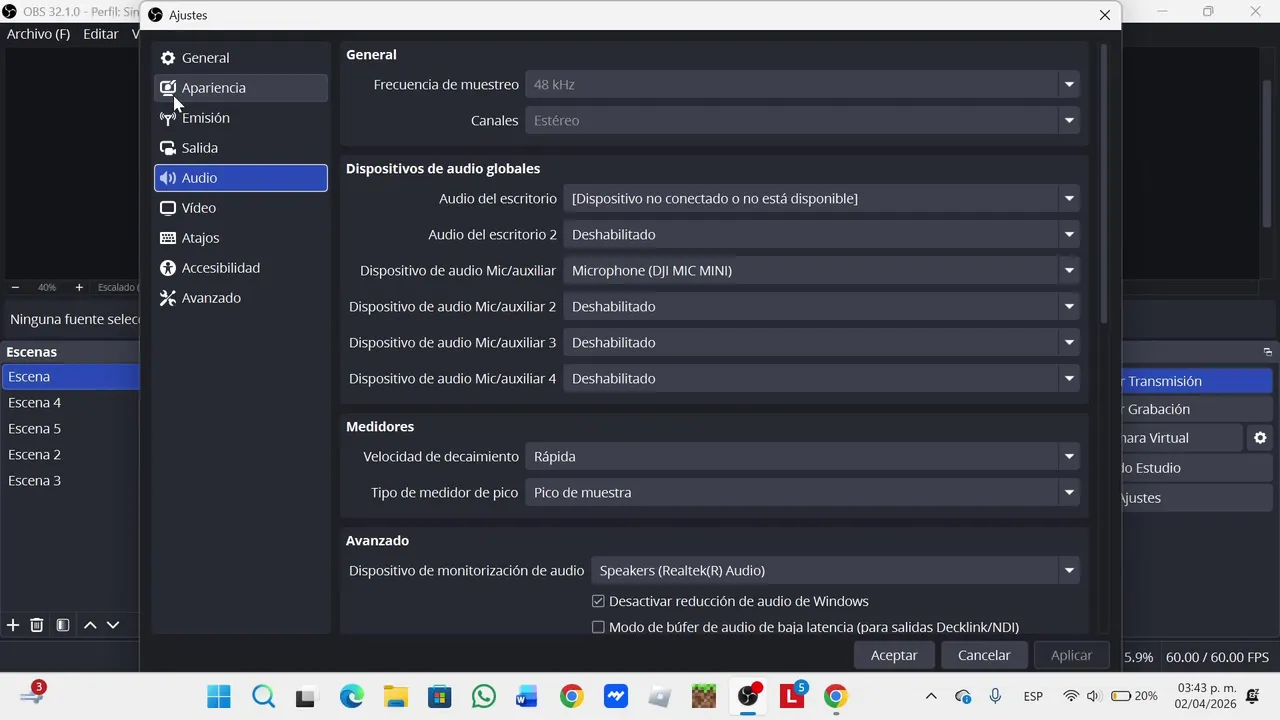Click Aplicar button
Viewport: 1280px width, 720px height.
pyautogui.click(x=1071, y=655)
